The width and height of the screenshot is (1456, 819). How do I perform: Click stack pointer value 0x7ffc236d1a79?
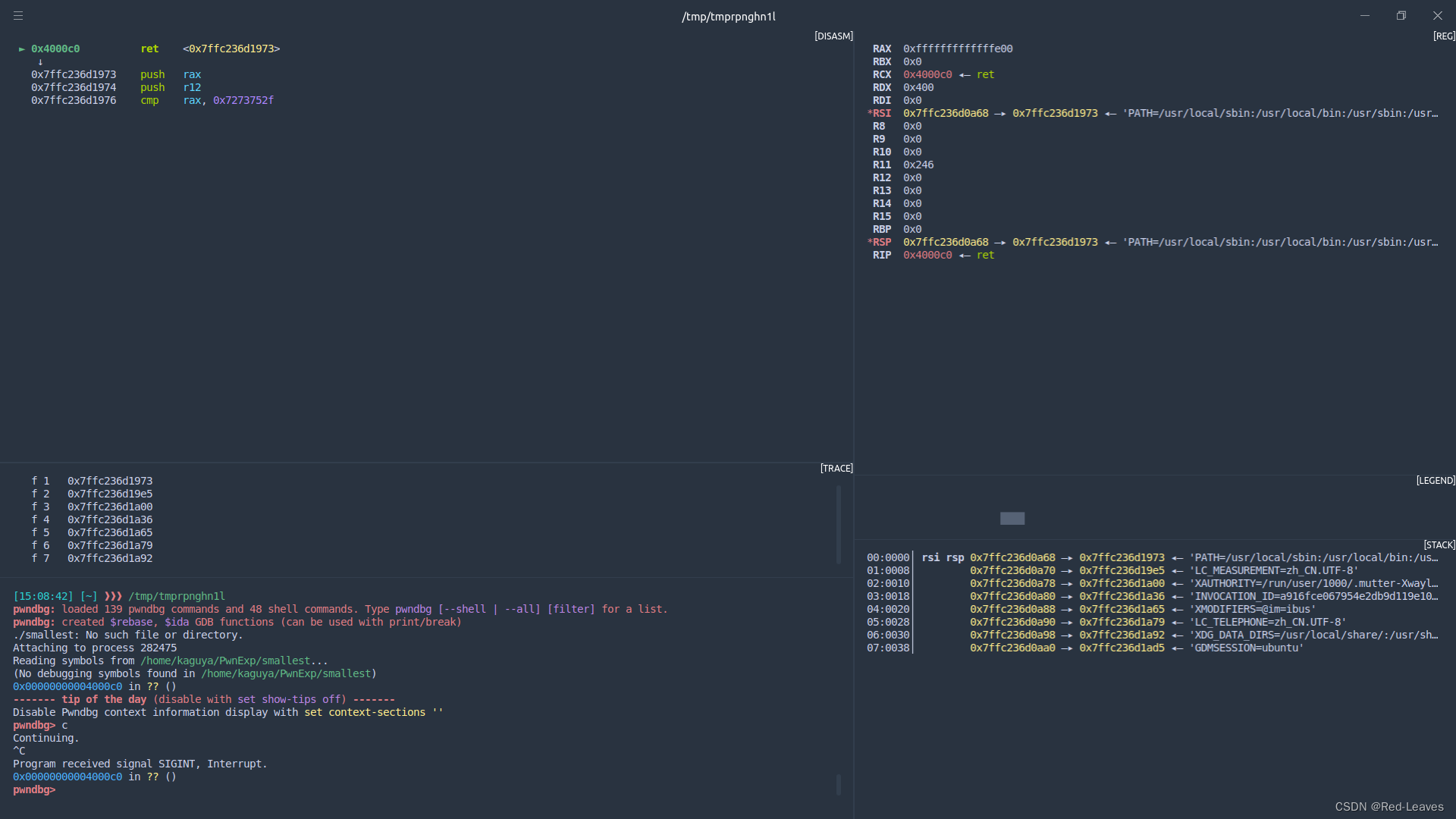coord(1122,622)
